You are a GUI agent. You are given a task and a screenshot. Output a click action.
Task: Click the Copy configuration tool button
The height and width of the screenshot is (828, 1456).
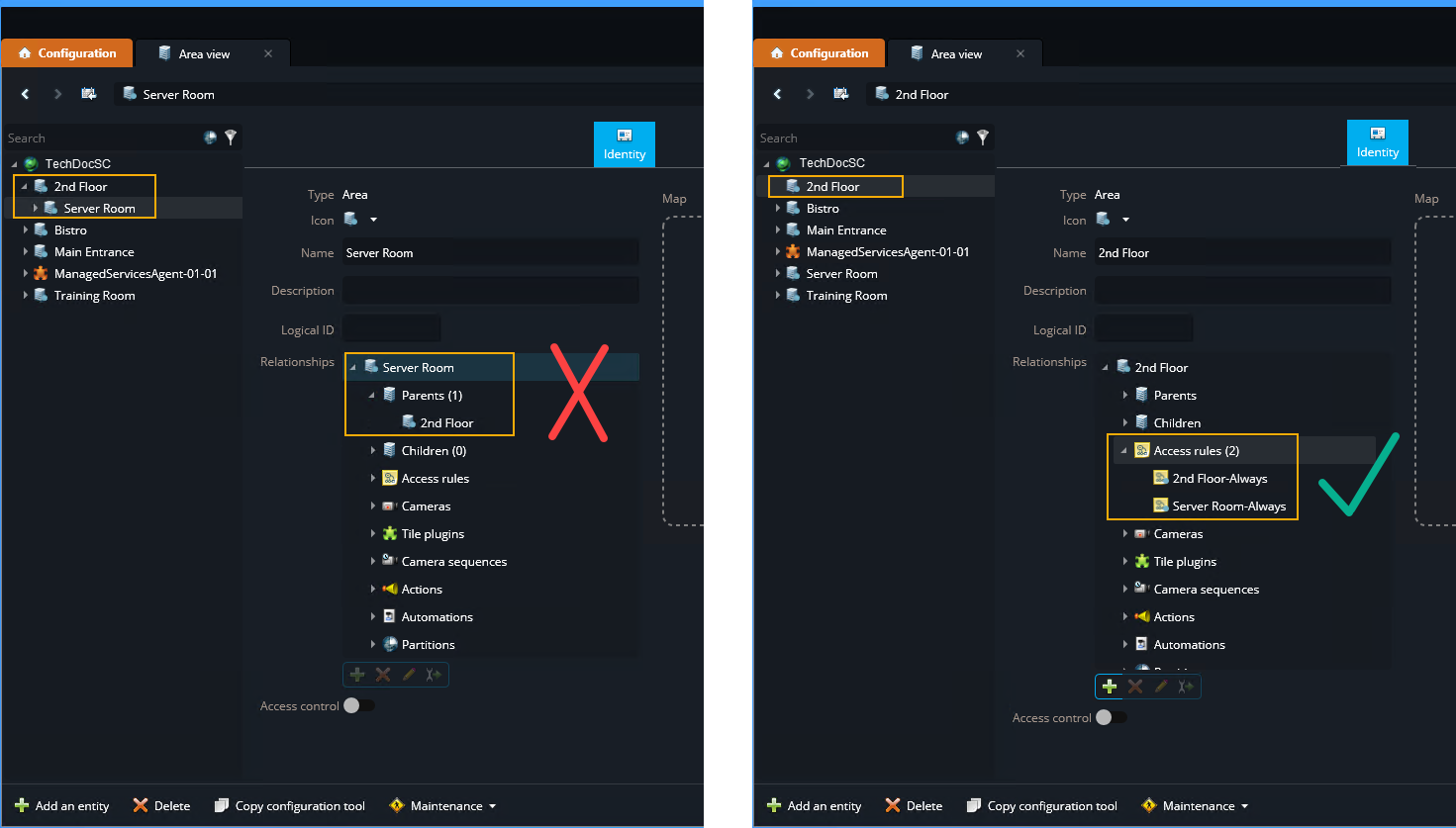289,805
